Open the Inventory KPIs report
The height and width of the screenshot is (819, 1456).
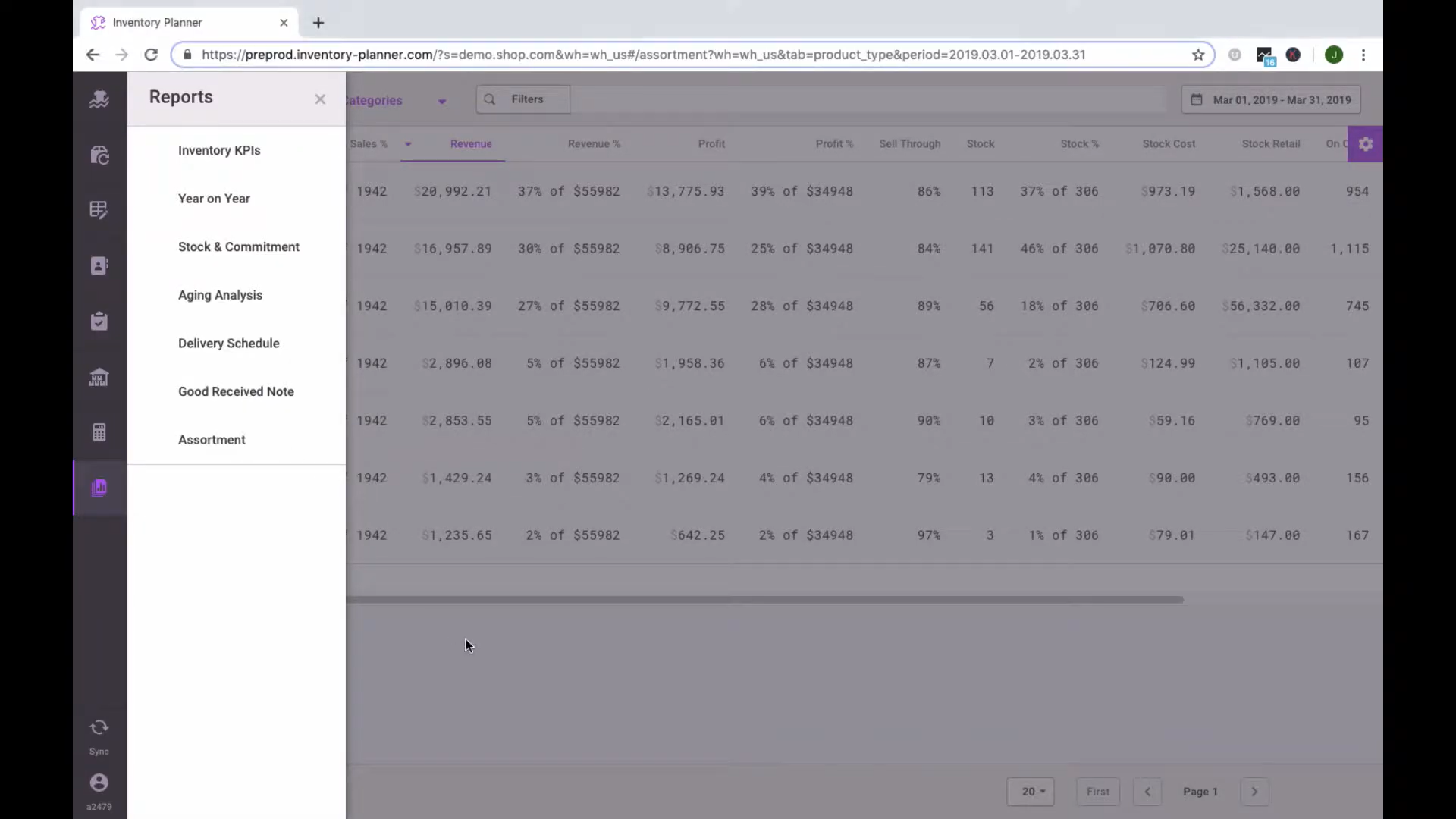coord(219,150)
